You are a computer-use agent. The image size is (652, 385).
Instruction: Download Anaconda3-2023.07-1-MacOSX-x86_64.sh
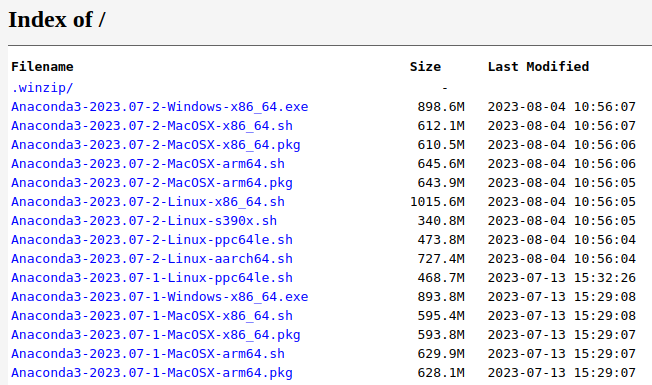tap(152, 316)
